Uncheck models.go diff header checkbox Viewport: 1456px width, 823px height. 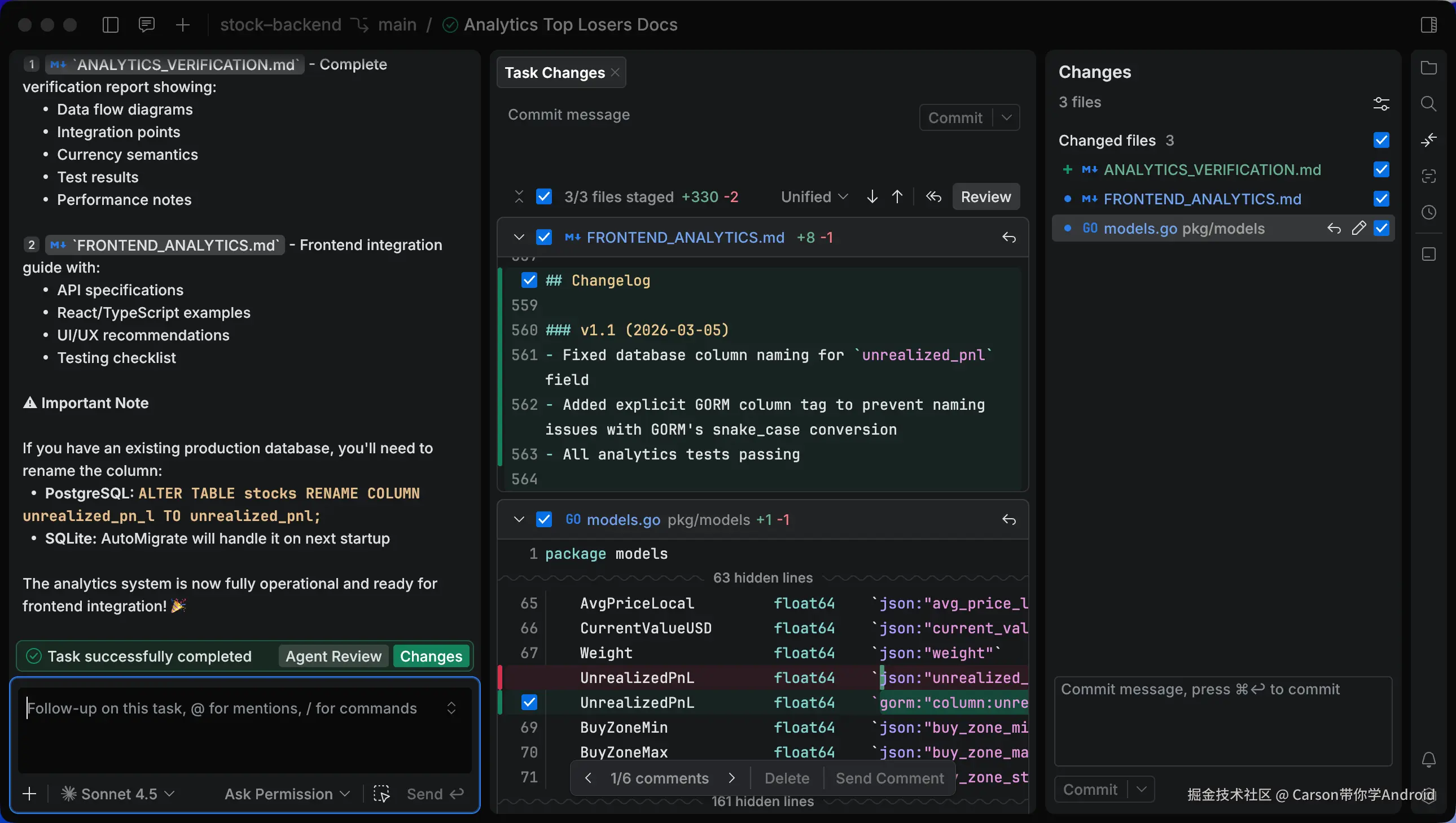pyautogui.click(x=543, y=519)
